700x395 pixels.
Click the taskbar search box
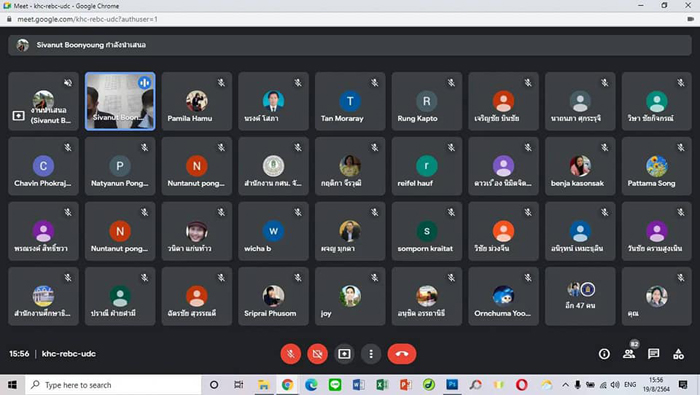(x=113, y=385)
